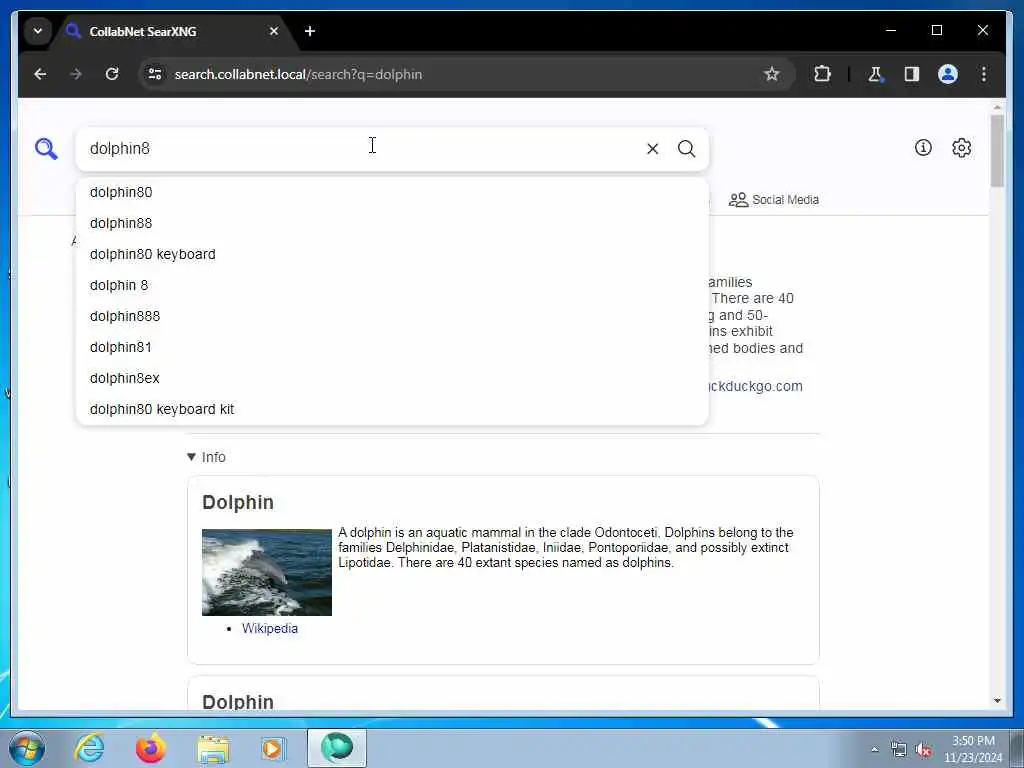Click the first Dolphin infobox heading
Viewport: 1024px width, 768px height.
238,502
